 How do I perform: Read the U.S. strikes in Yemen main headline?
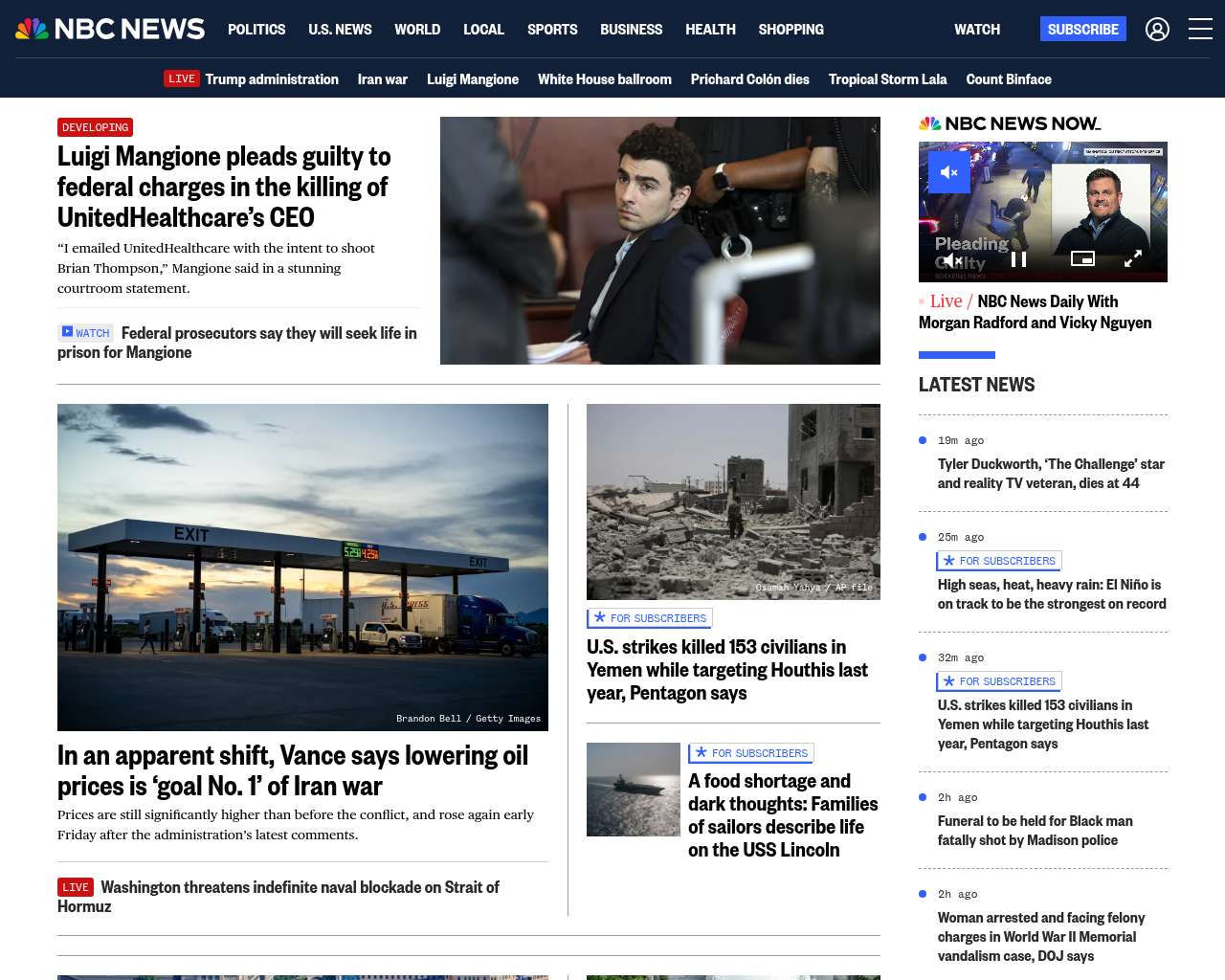pyautogui.click(x=727, y=670)
